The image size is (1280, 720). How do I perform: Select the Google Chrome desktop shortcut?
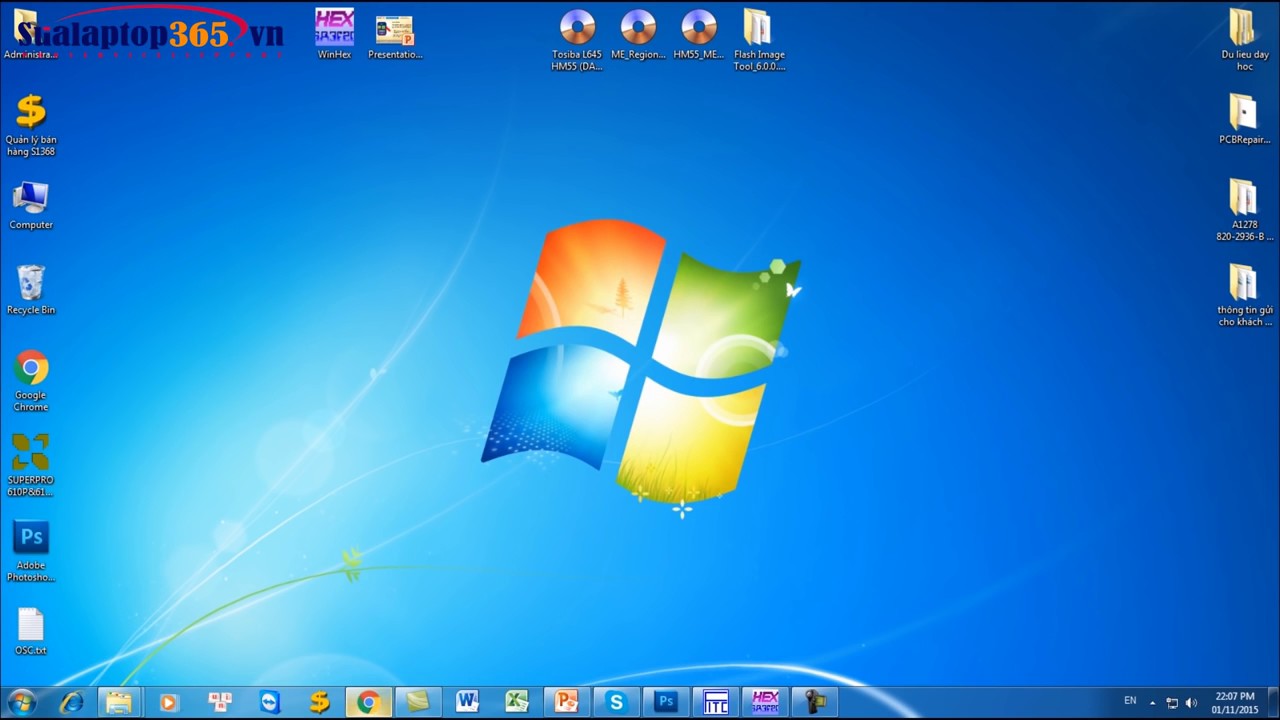[31, 380]
